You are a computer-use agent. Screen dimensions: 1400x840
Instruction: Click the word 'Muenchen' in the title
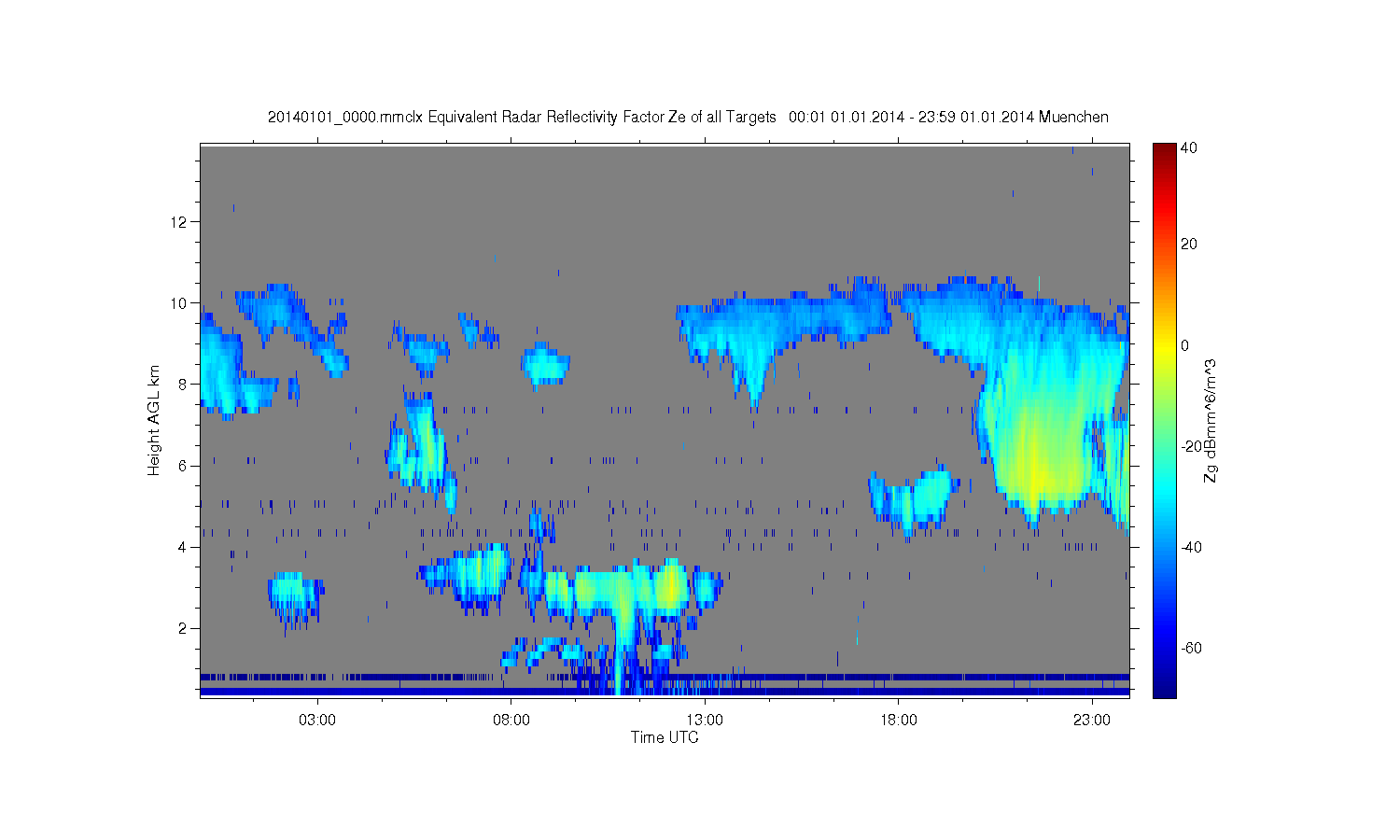pyautogui.click(x=1073, y=118)
